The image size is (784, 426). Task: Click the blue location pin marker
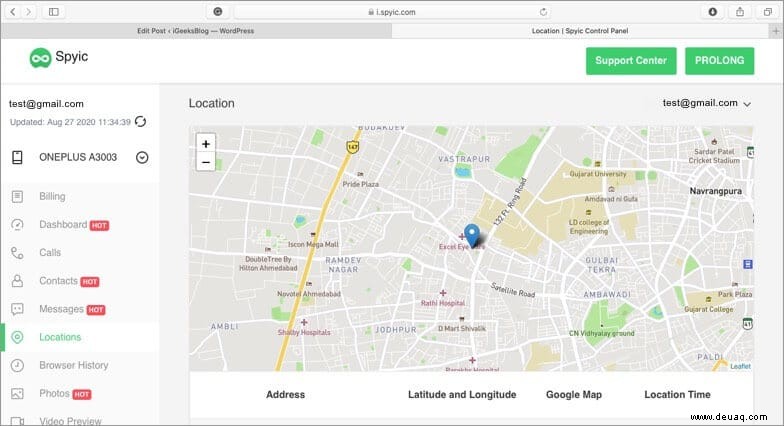pyautogui.click(x=472, y=236)
